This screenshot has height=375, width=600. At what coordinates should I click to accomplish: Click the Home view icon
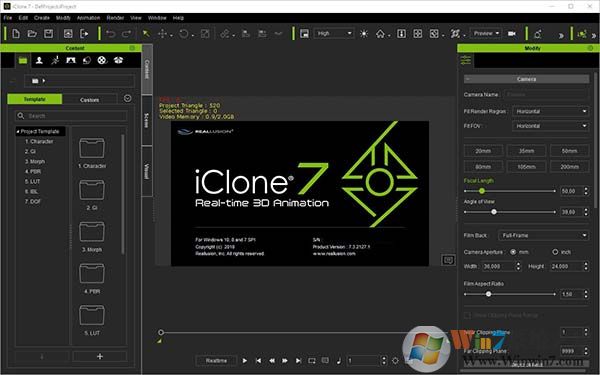tap(380, 34)
